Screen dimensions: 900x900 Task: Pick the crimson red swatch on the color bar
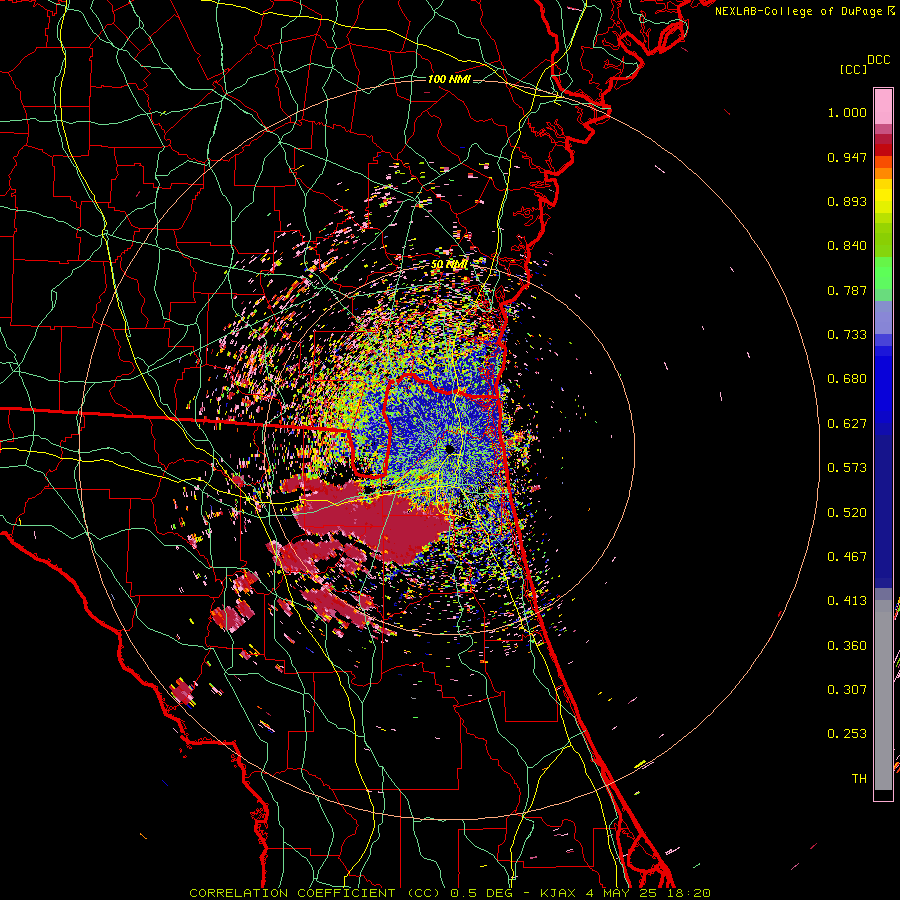883,139
